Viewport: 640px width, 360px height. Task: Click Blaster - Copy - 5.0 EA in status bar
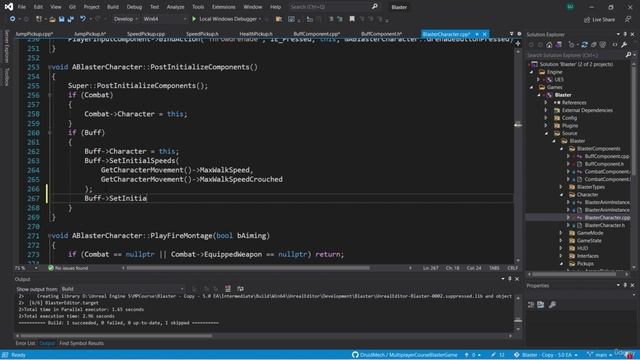(x=546, y=355)
